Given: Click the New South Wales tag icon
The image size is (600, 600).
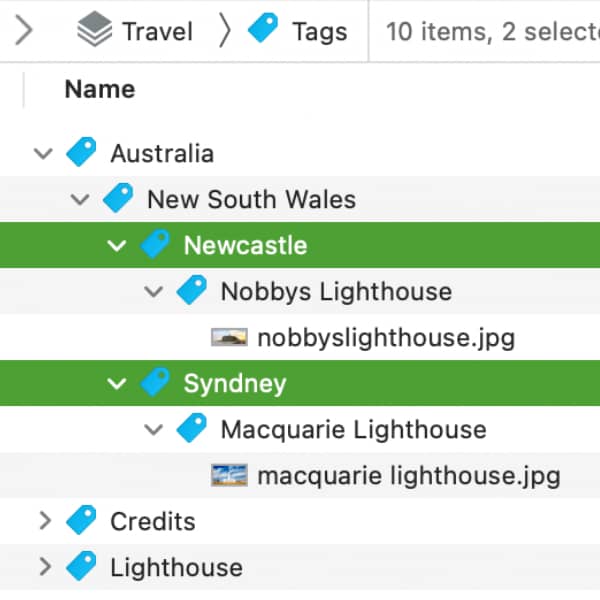Looking at the screenshot, I should click(118, 198).
